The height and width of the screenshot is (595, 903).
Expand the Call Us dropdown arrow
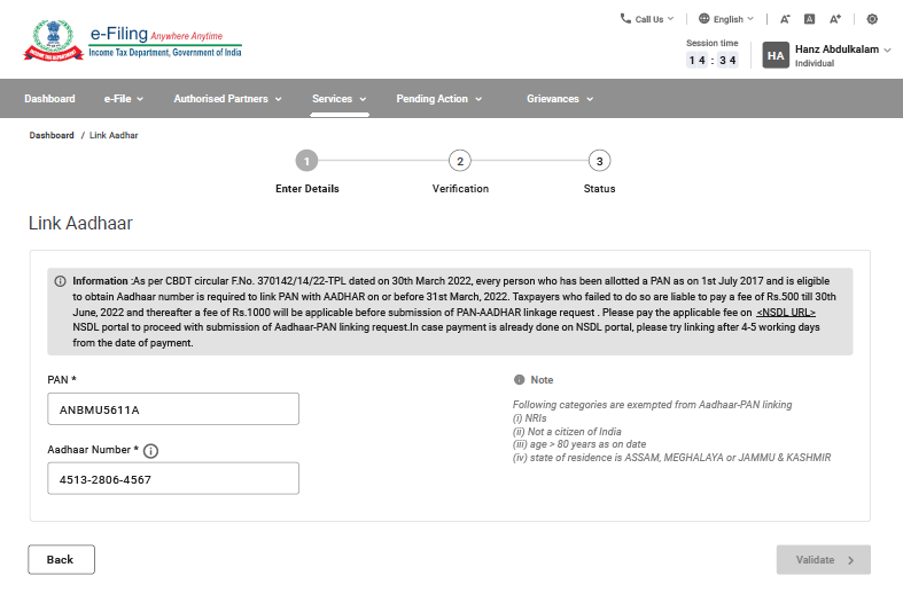coord(670,18)
